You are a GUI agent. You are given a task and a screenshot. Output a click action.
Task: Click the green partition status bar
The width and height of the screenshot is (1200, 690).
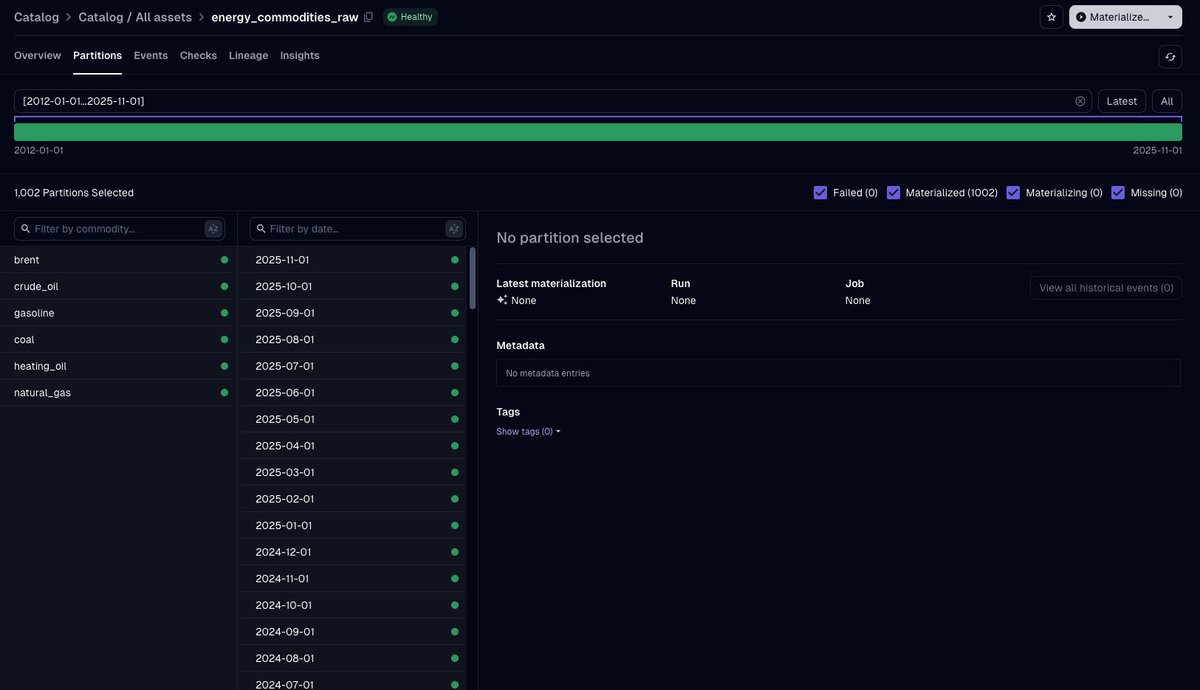pyautogui.click(x=598, y=132)
